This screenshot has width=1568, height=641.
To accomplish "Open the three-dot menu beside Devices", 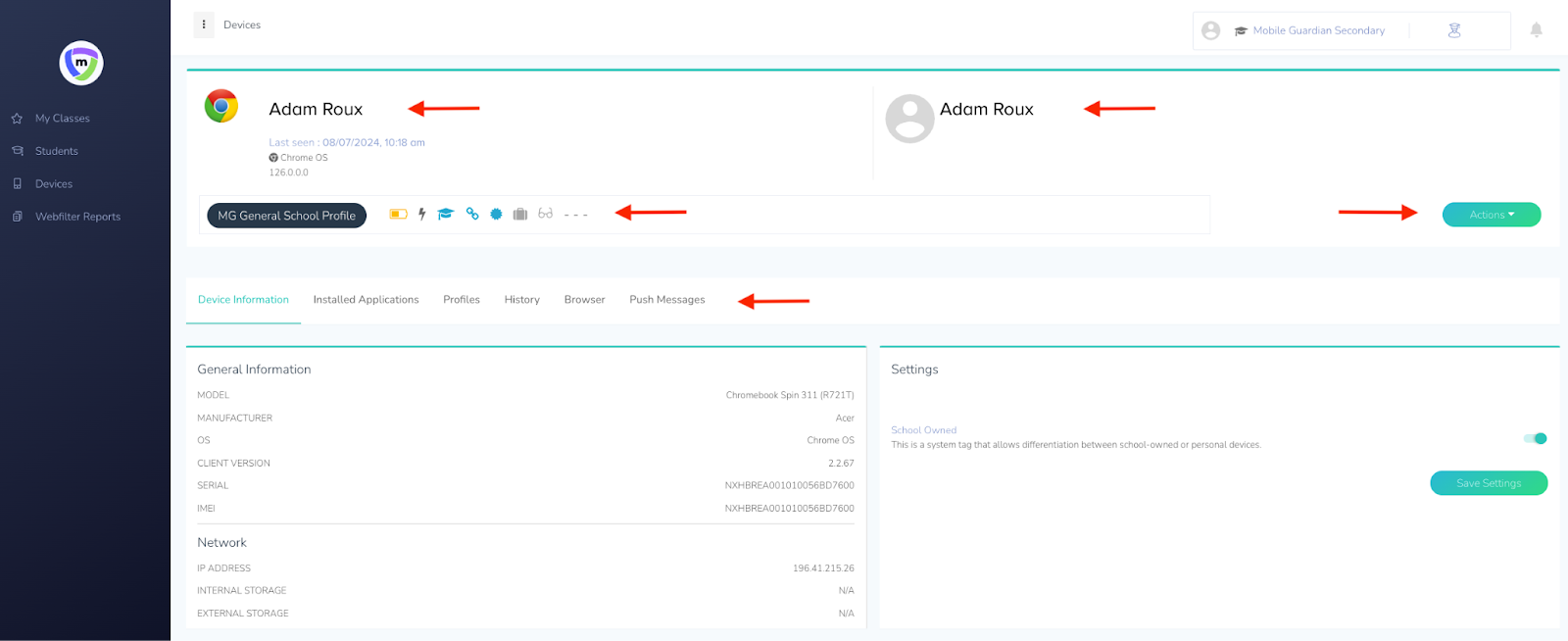I will pos(204,25).
